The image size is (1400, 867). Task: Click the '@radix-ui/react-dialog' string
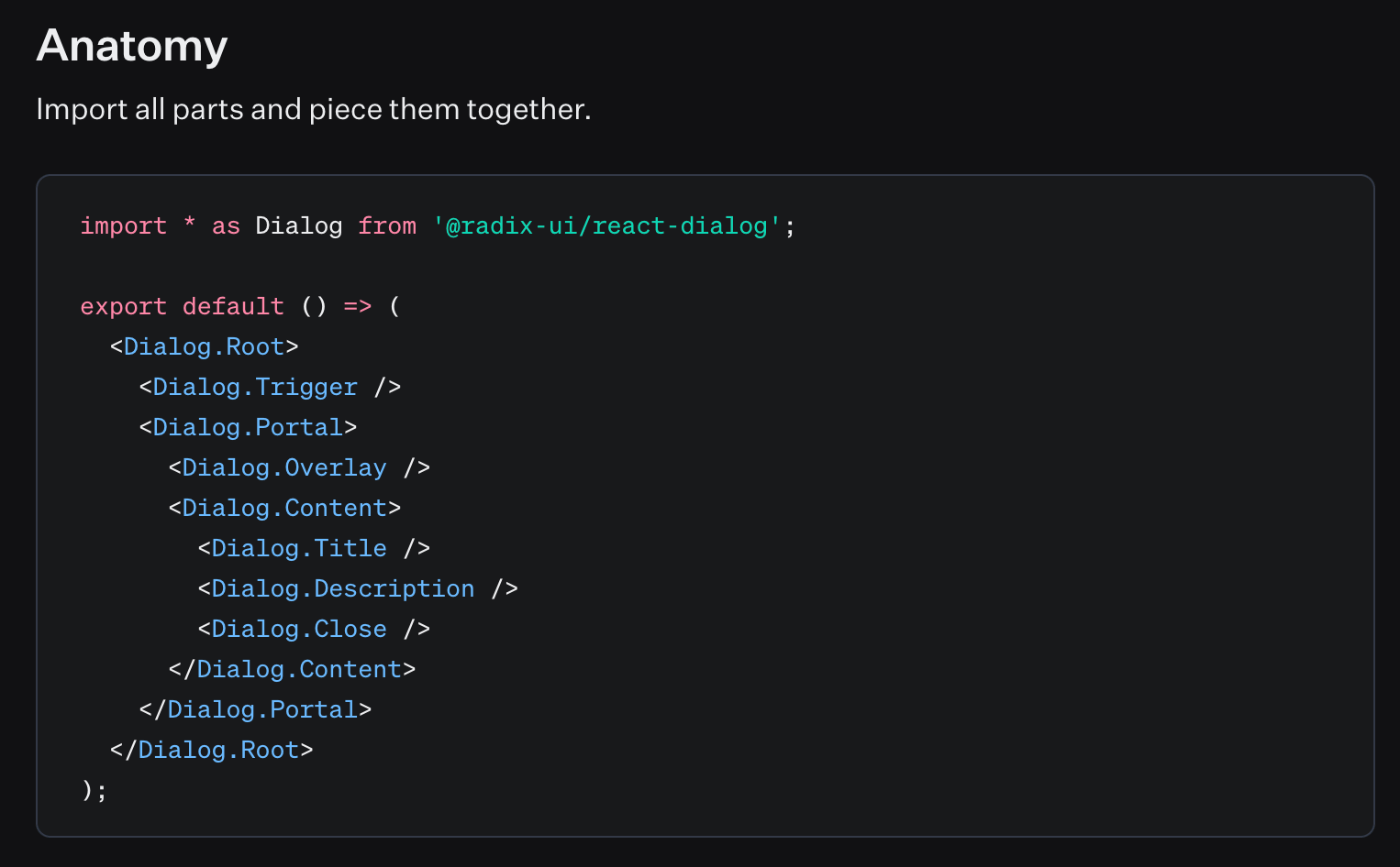607,226
